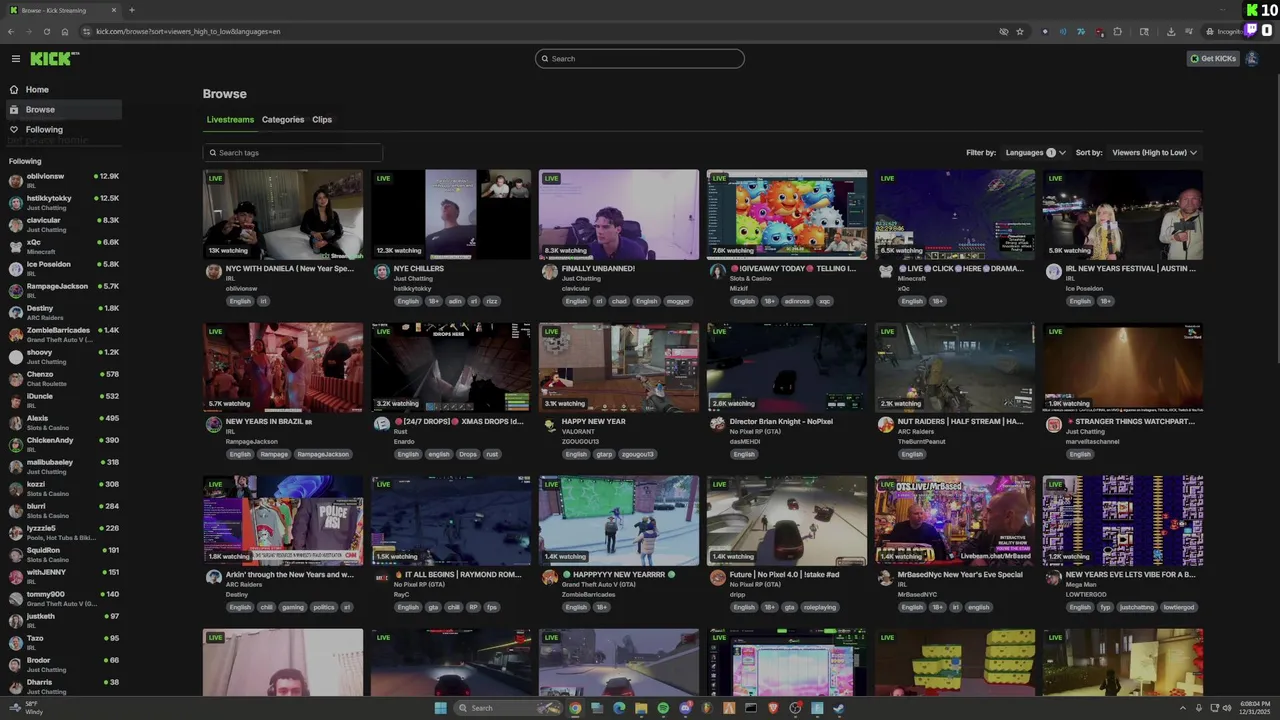Viewport: 1280px width, 720px height.
Task: Open NYE CHILLERS stream title
Action: pyautogui.click(x=418, y=269)
